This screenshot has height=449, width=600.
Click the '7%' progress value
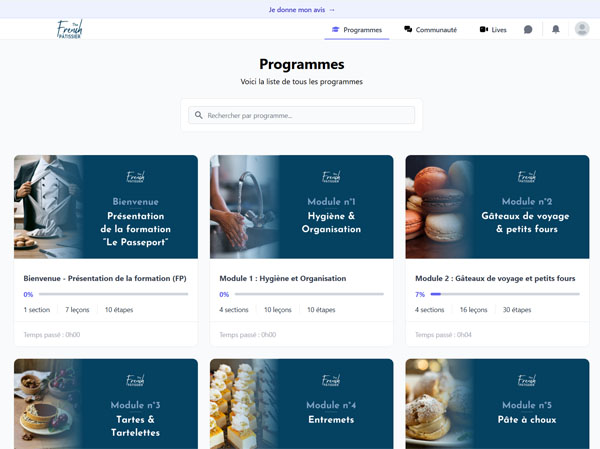(x=420, y=294)
